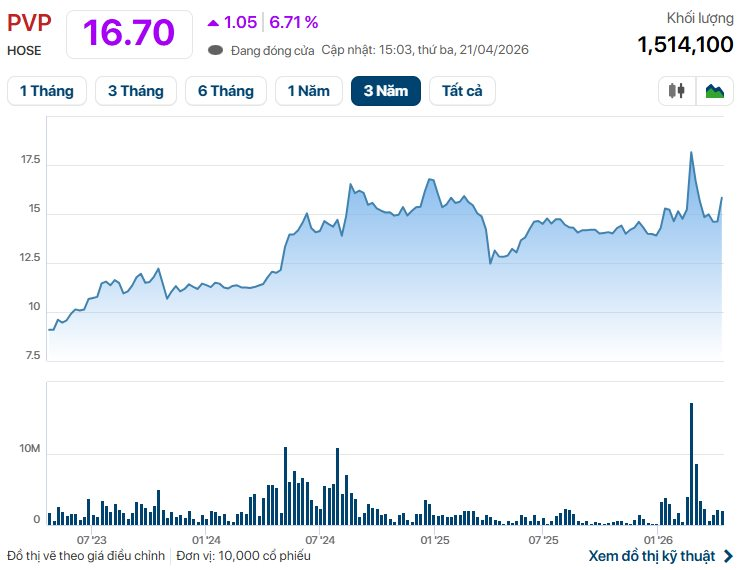Click the 6.71% change percentage
Image resolution: width=740 pixels, height=570 pixels.
click(294, 22)
